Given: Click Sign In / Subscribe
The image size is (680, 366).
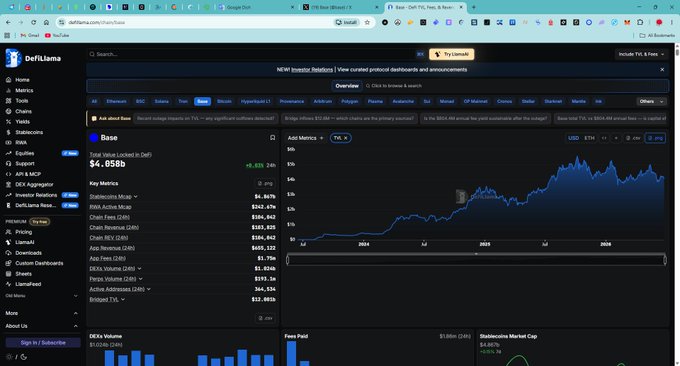Looking at the screenshot, I should point(43,343).
